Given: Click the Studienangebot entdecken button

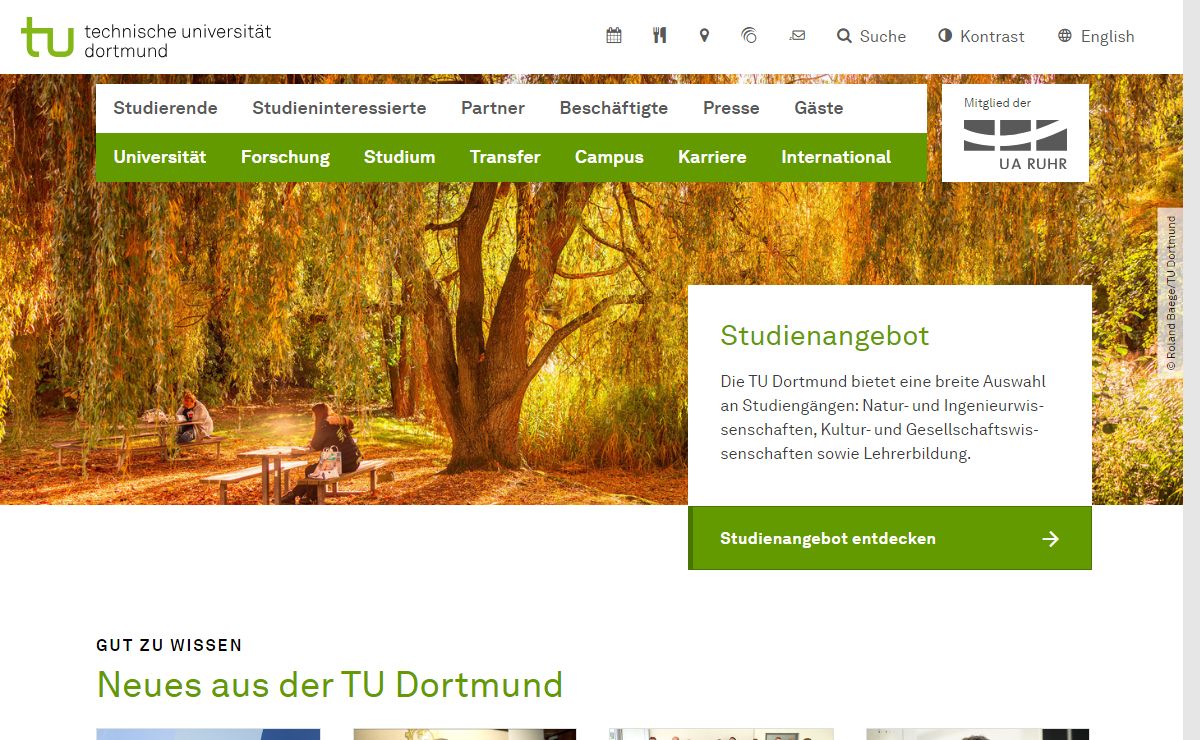Looking at the screenshot, I should pos(890,538).
